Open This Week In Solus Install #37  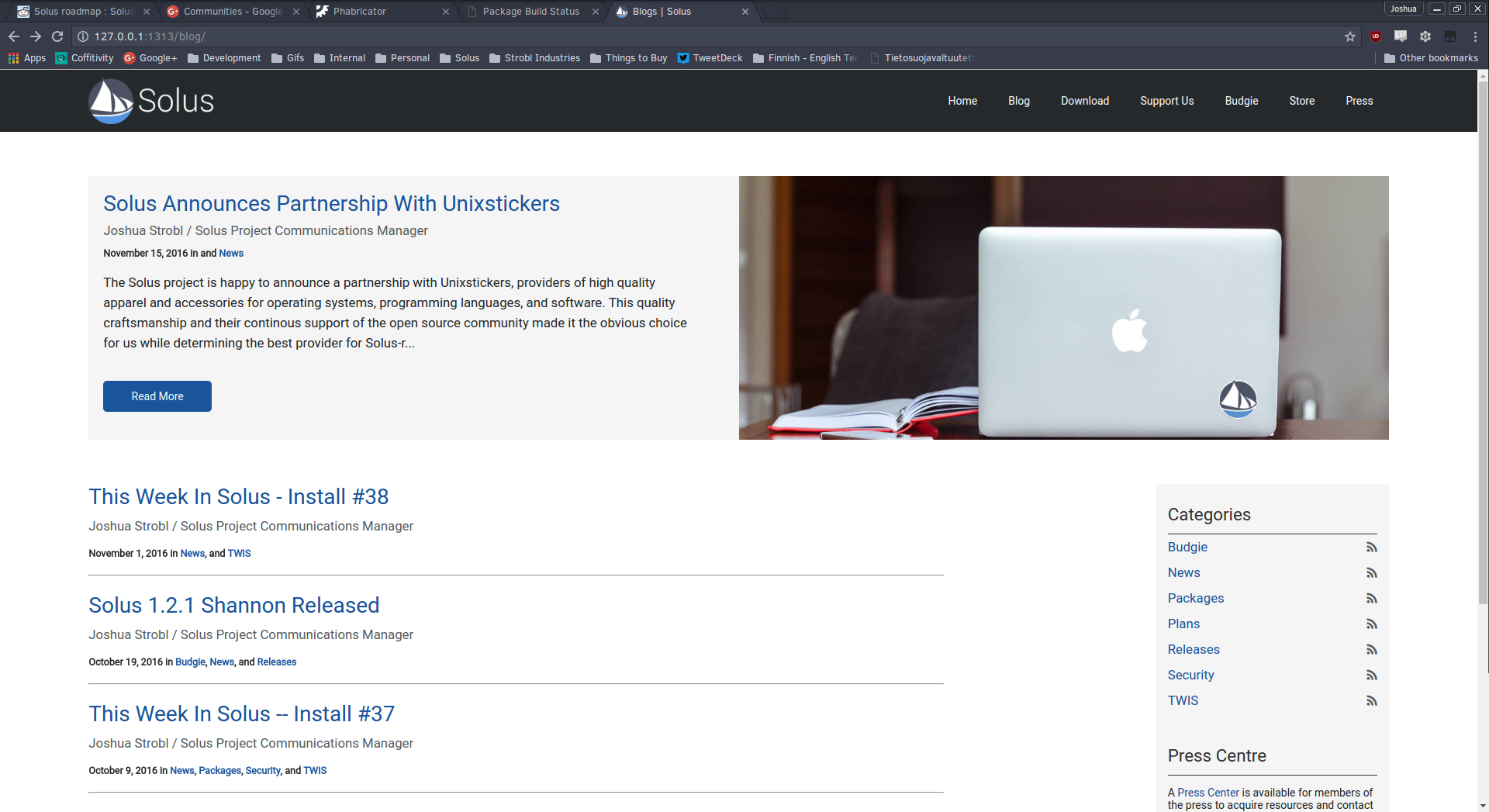coord(241,714)
